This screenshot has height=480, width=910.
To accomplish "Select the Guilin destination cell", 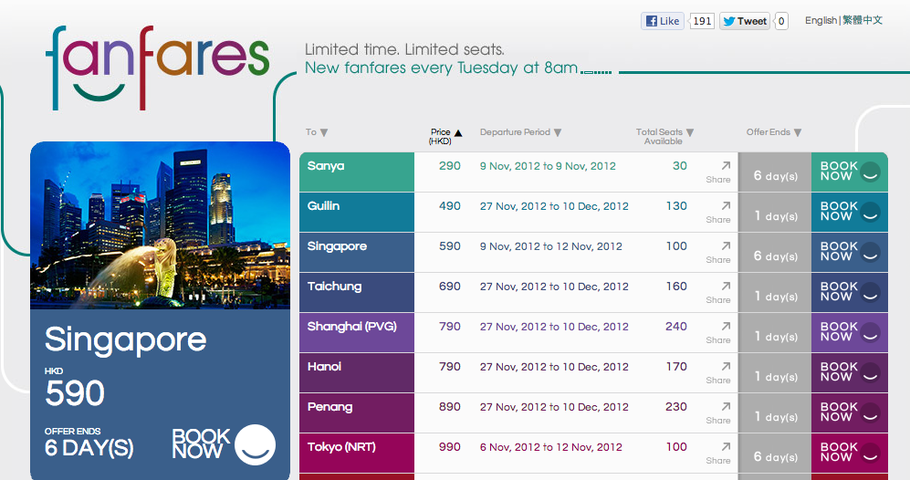I will click(x=357, y=212).
